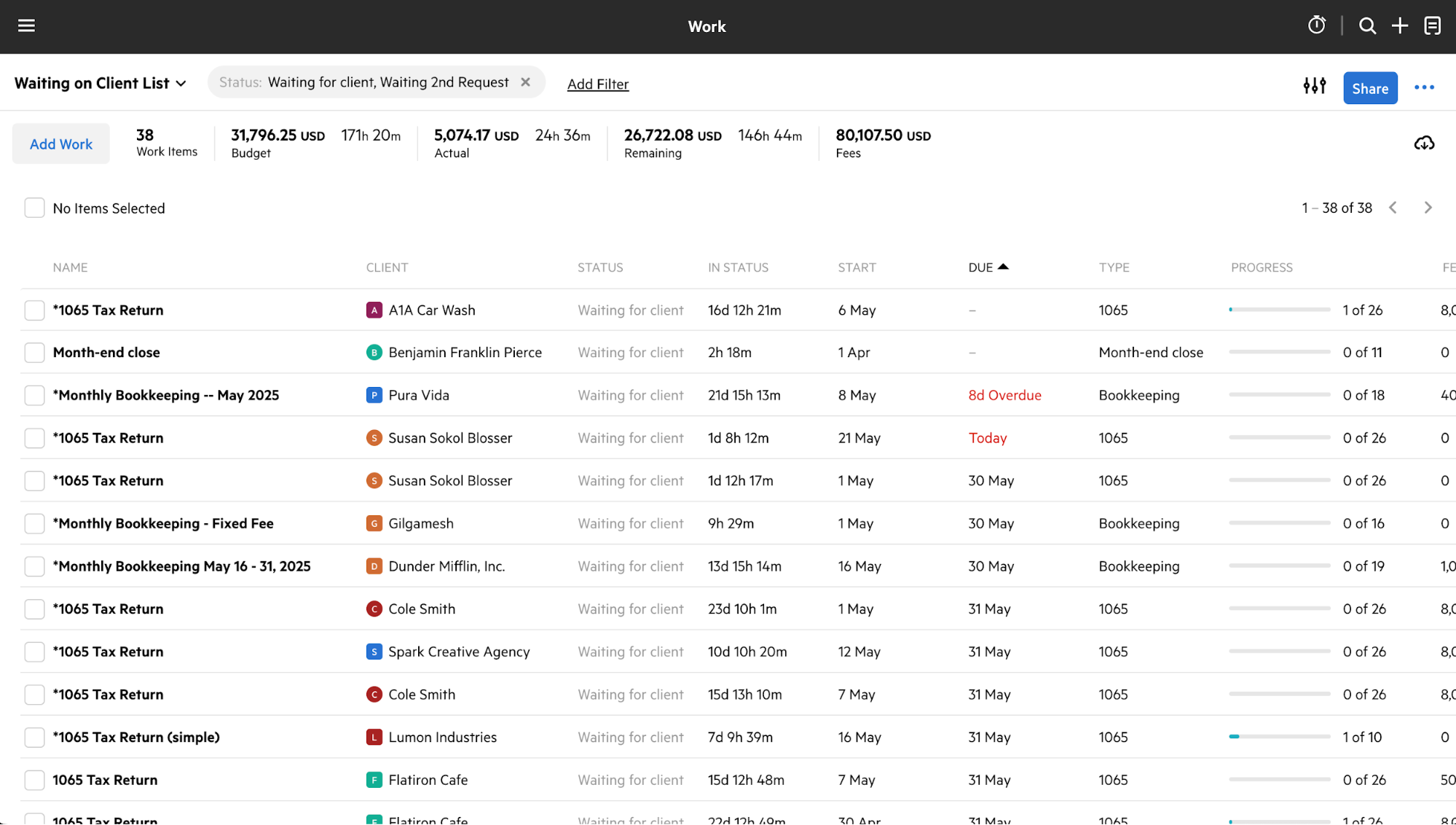The height and width of the screenshot is (825, 1456).
Task: Click the search magnifier icon
Action: pyautogui.click(x=1367, y=25)
